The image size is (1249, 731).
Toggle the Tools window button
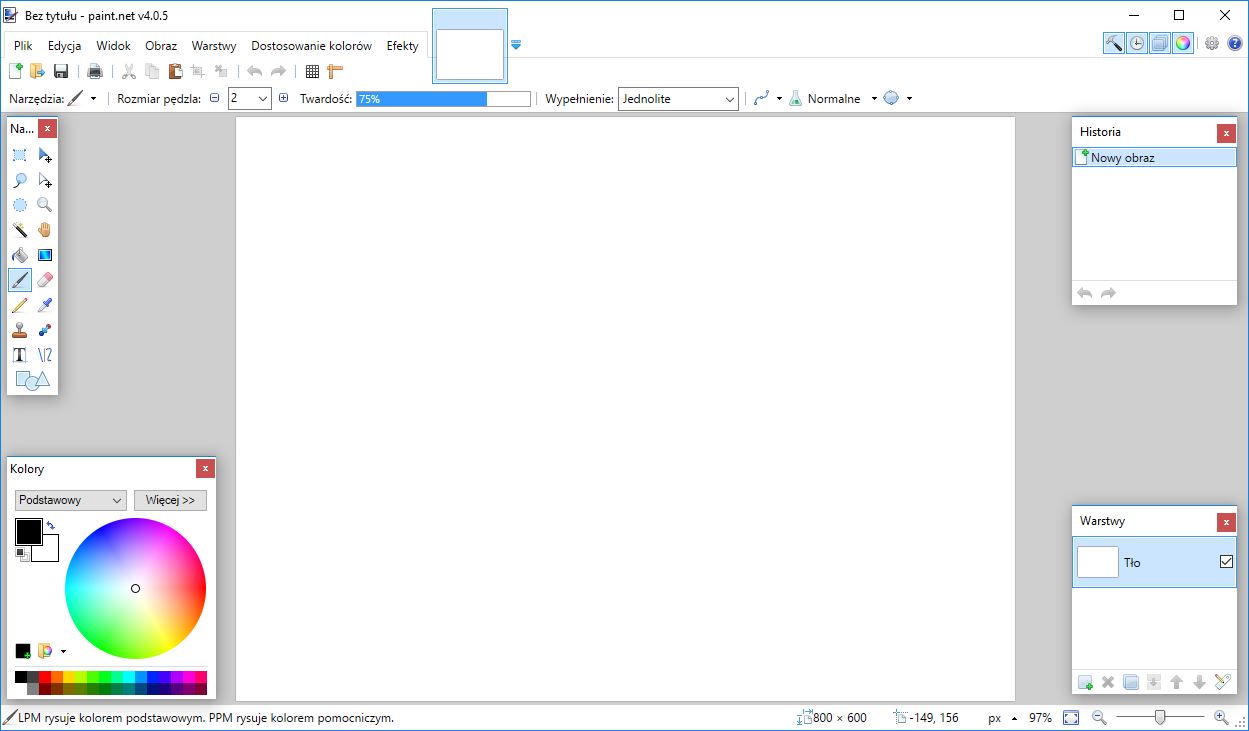[1114, 43]
